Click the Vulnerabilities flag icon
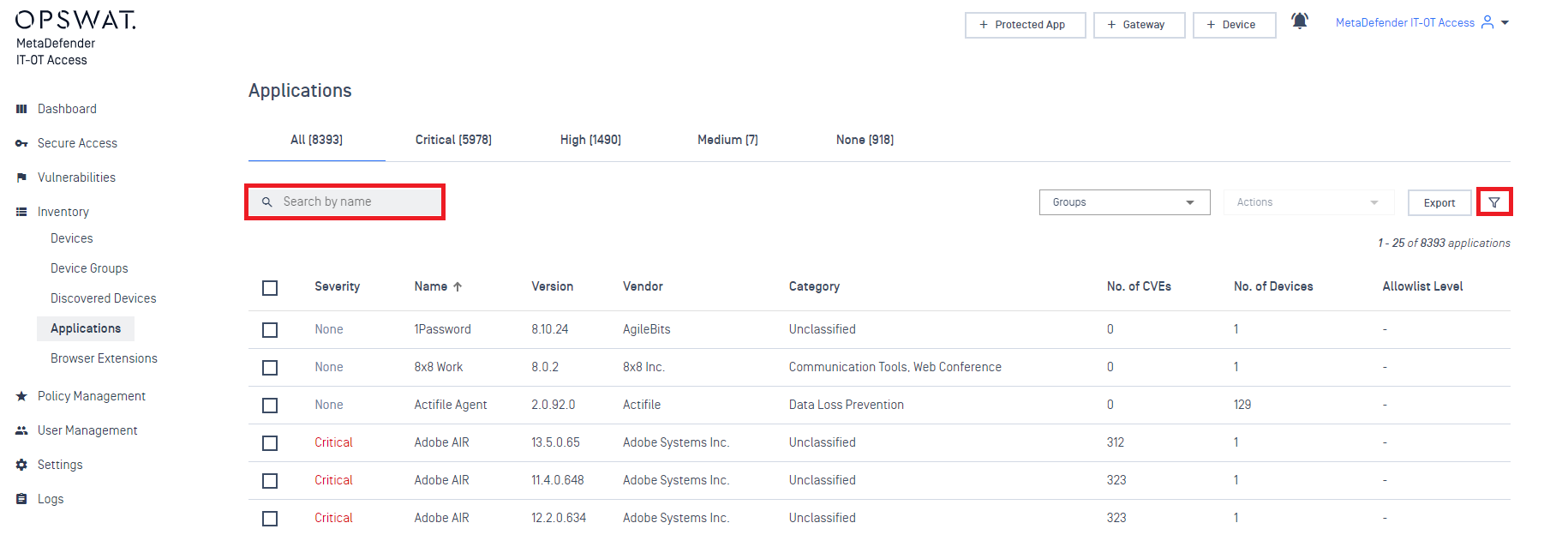This screenshot has height=535, width=1568. (x=21, y=177)
